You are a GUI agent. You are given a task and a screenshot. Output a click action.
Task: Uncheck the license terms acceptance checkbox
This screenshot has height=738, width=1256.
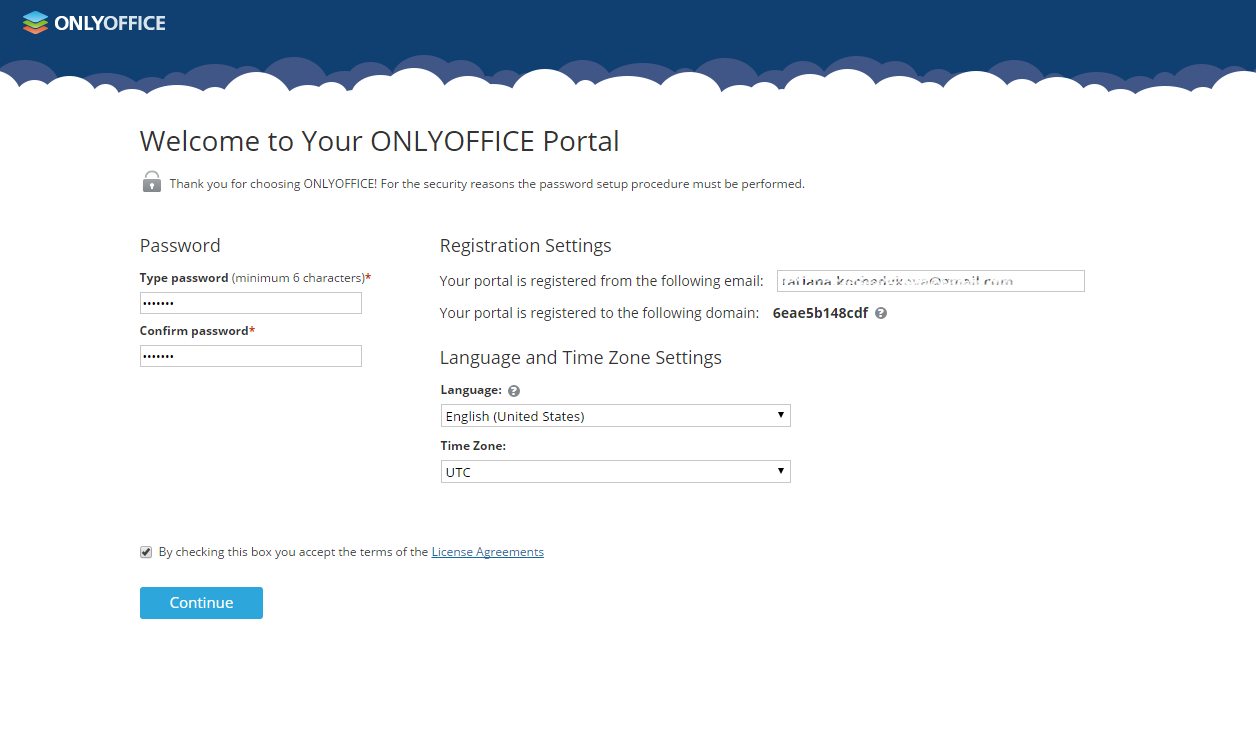pyautogui.click(x=146, y=552)
